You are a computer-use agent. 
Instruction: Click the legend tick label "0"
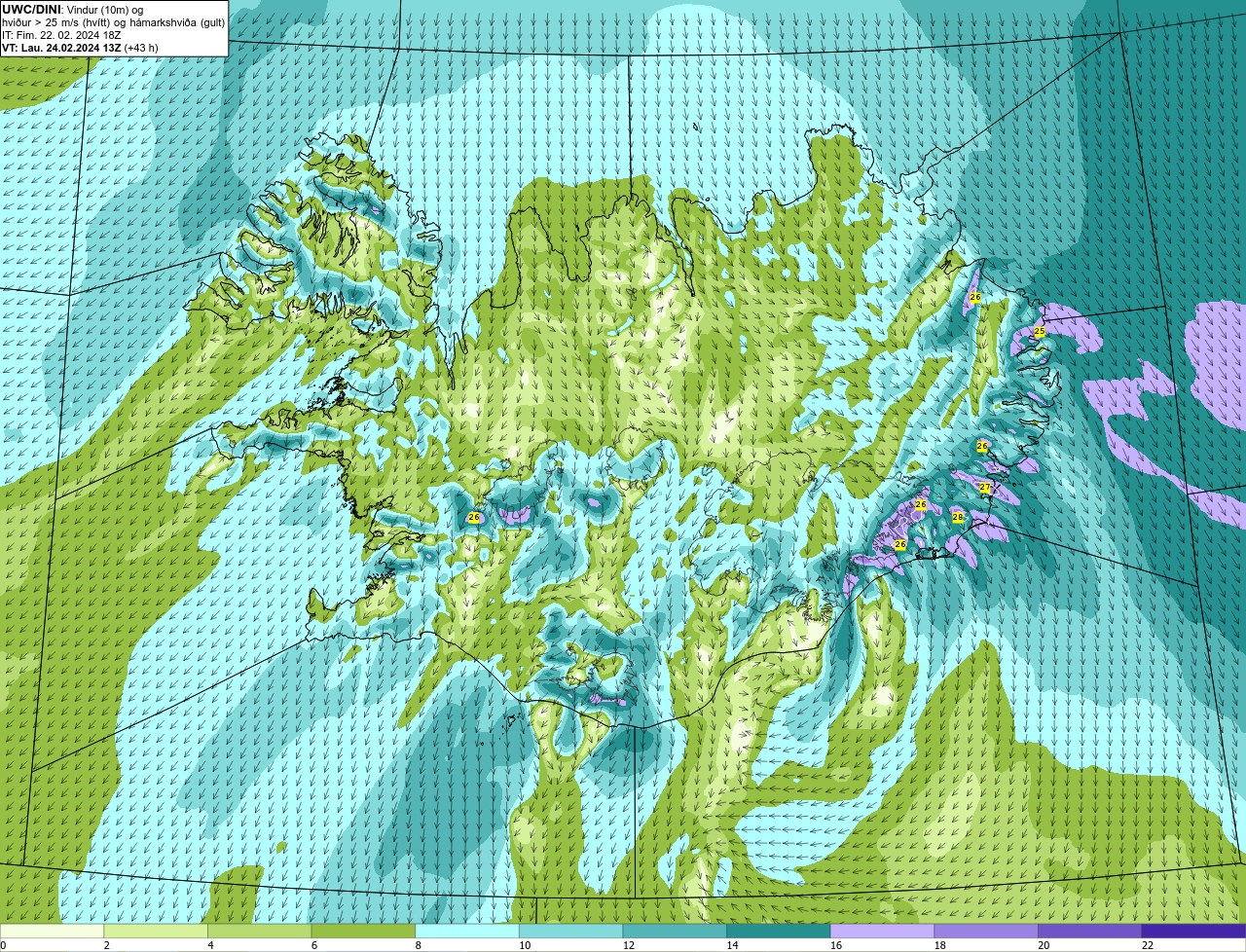click(4, 945)
